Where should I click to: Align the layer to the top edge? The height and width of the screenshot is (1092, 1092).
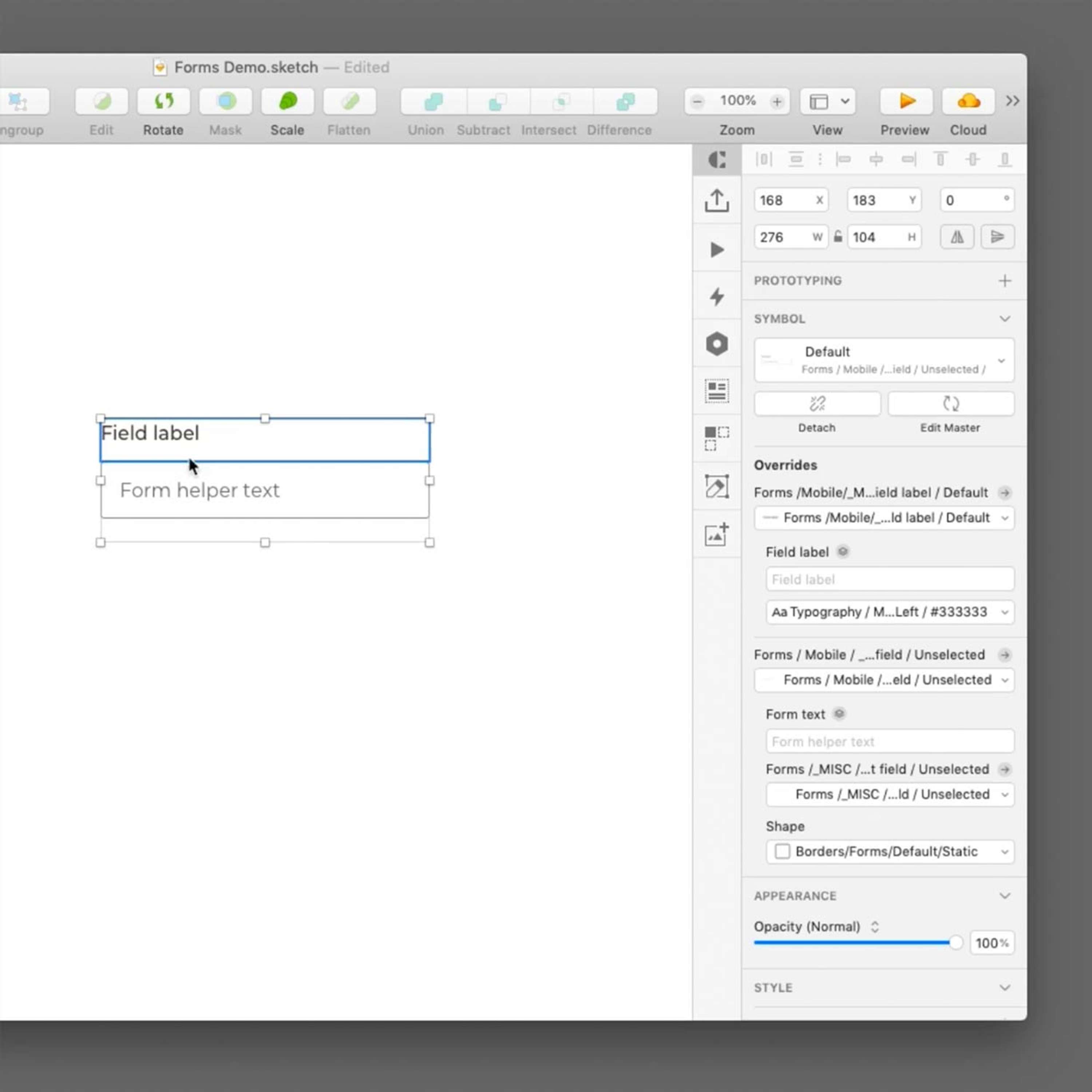(941, 159)
